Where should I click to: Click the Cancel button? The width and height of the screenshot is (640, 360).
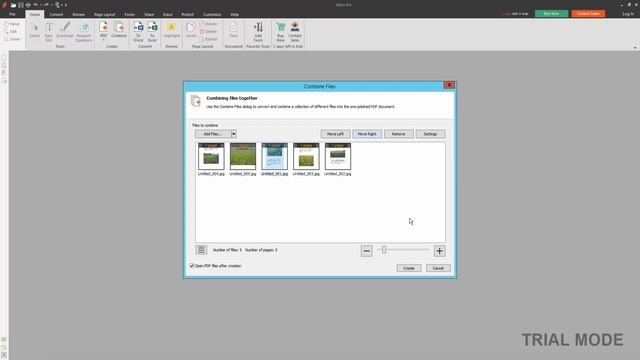point(438,268)
